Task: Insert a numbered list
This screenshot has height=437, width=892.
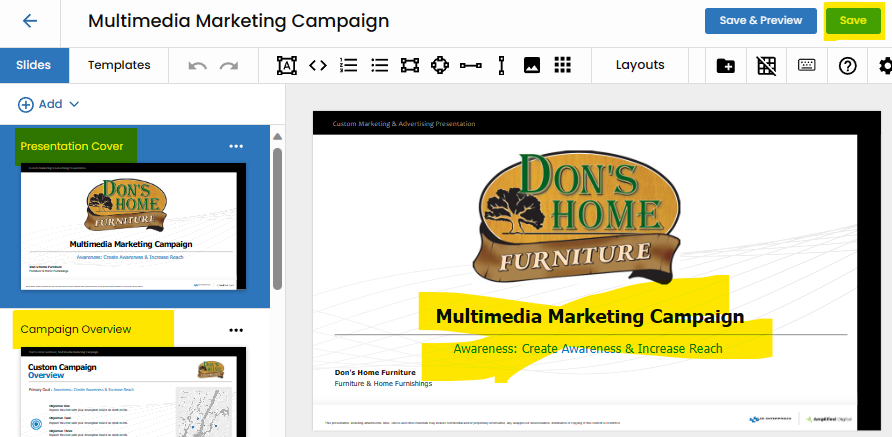Action: click(x=349, y=66)
